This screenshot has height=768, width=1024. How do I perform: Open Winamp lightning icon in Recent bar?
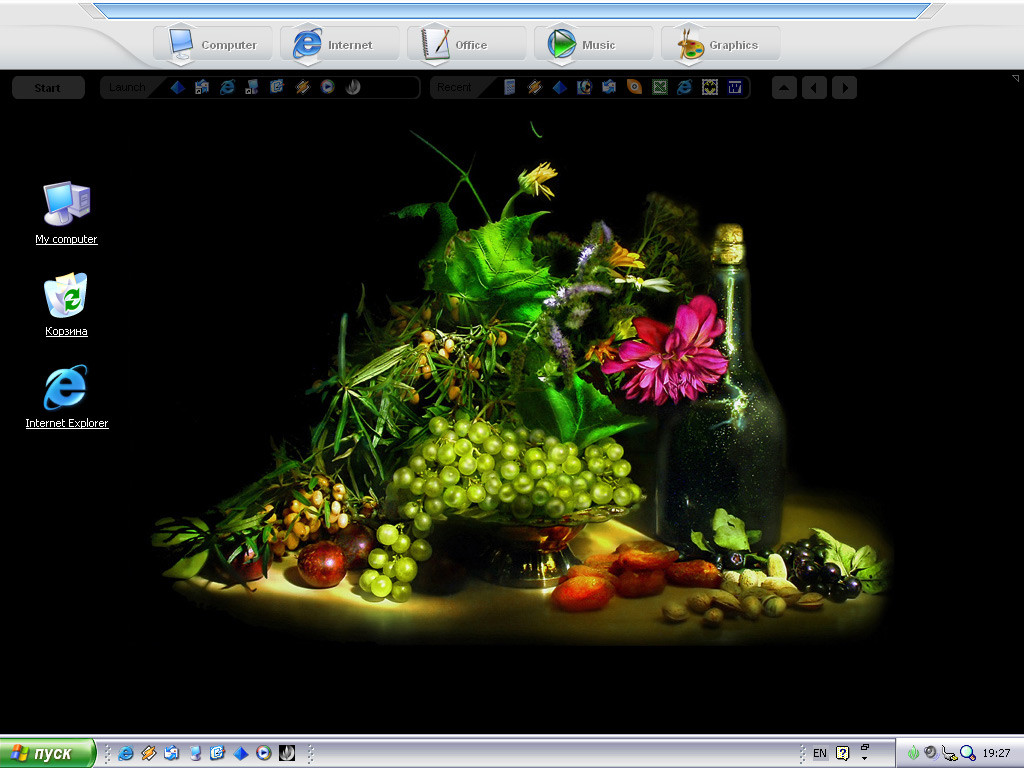534,87
